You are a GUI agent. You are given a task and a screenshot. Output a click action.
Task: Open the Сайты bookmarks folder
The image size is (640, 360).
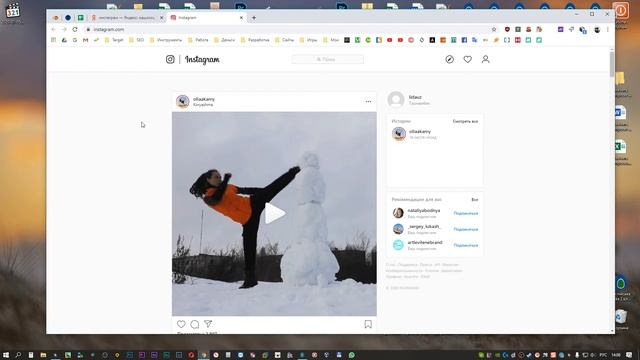284,40
